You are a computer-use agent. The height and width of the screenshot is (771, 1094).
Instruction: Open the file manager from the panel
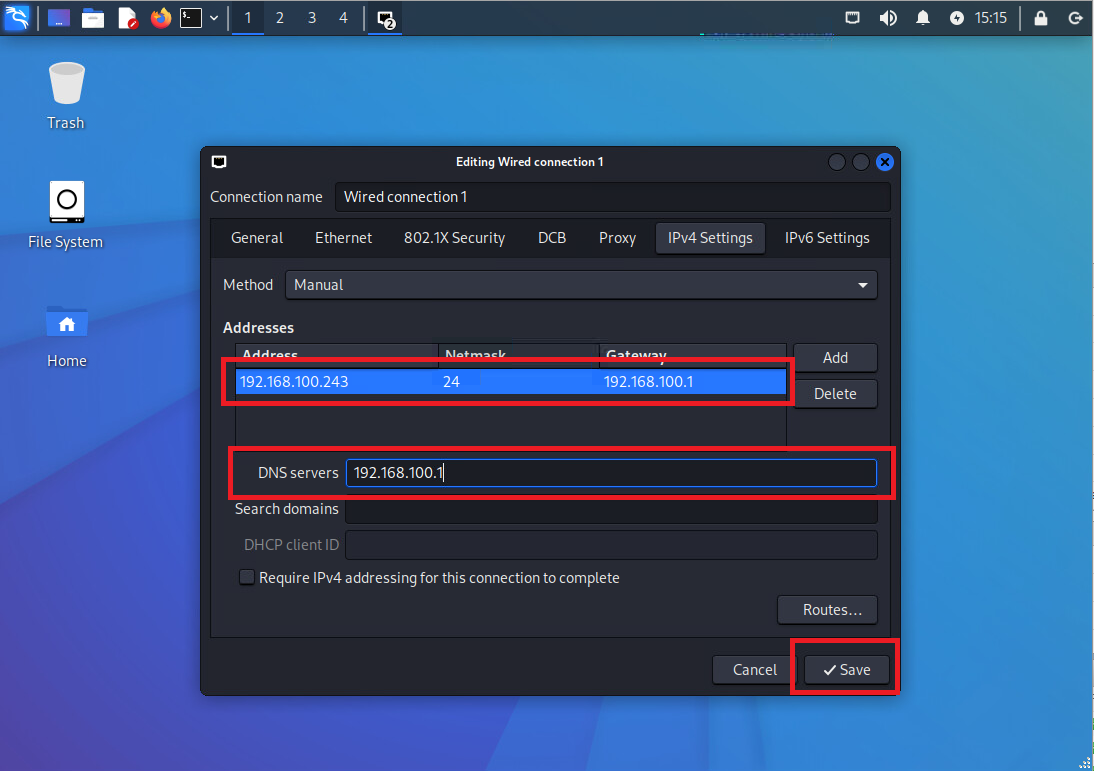pos(93,18)
